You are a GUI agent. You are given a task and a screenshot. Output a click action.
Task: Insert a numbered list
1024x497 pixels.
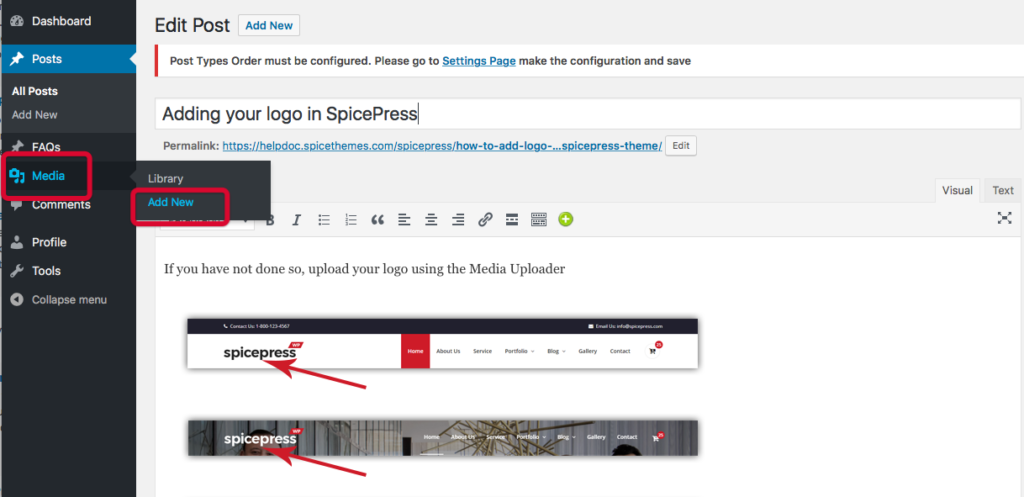(351, 220)
